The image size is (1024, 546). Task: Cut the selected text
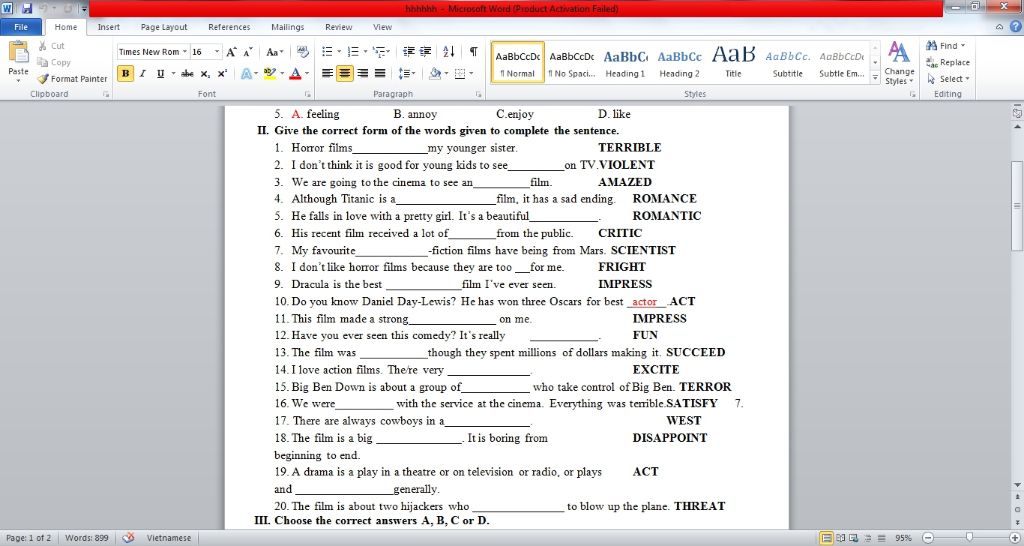coord(51,46)
